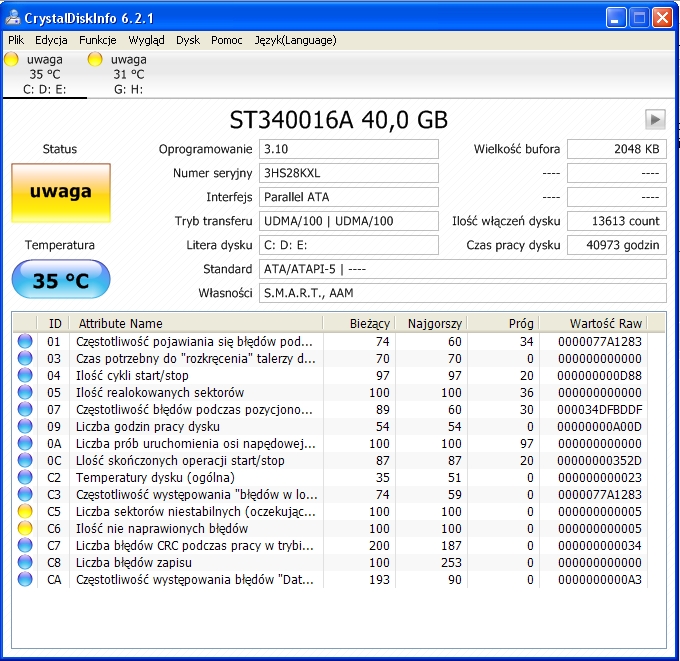Click raw value 0000077A1283 of attribute 01
Image resolution: width=680 pixels, height=661 pixels.
tap(600, 341)
